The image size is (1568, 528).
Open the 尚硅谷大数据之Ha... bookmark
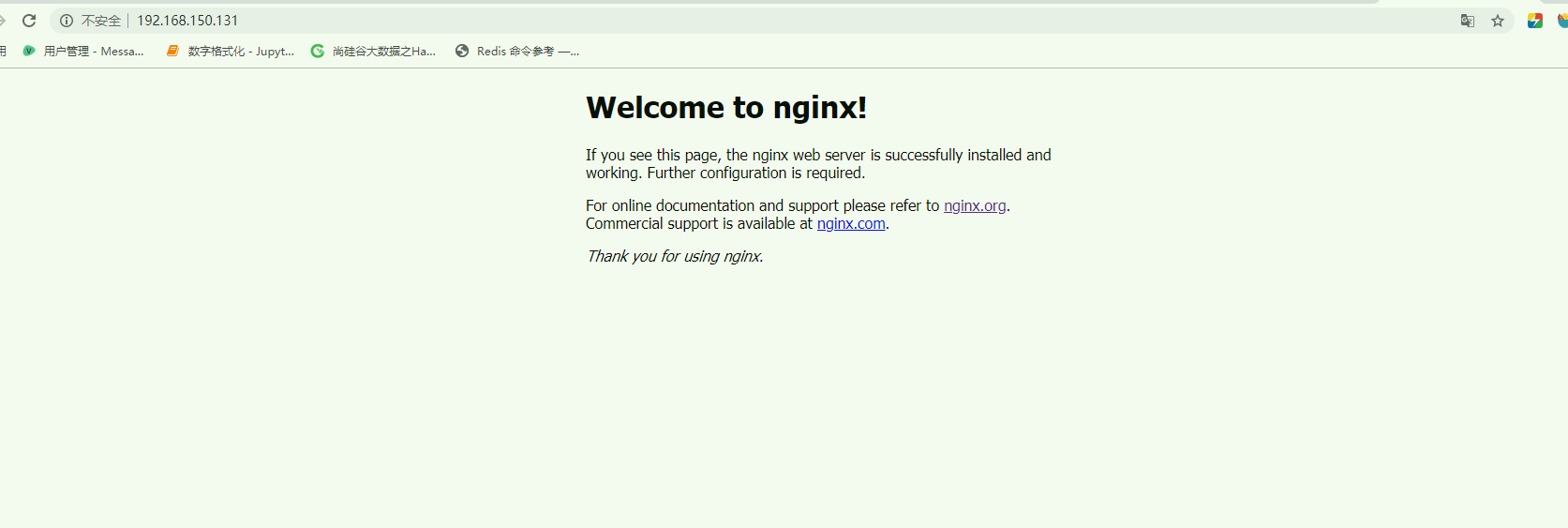[374, 52]
